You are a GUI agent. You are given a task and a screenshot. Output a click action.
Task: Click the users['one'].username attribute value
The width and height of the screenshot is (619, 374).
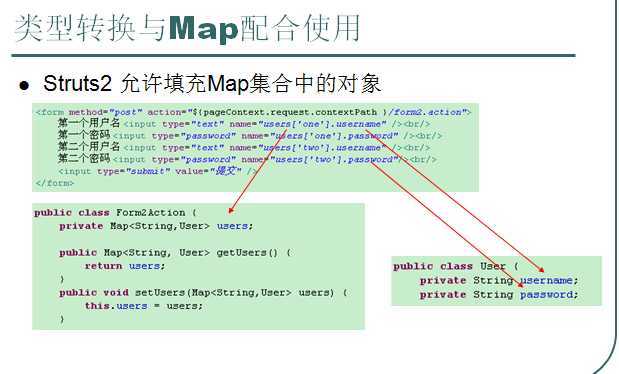coord(322,124)
